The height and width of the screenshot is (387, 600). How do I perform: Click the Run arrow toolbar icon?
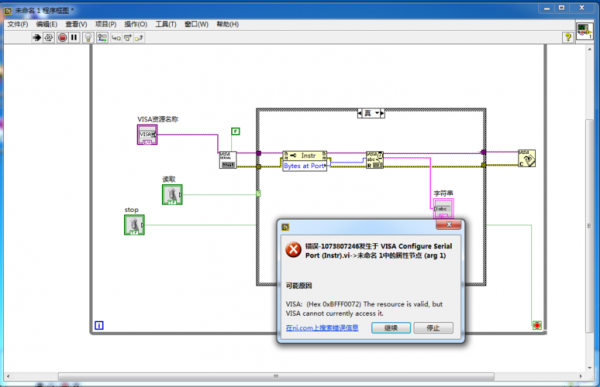point(37,38)
